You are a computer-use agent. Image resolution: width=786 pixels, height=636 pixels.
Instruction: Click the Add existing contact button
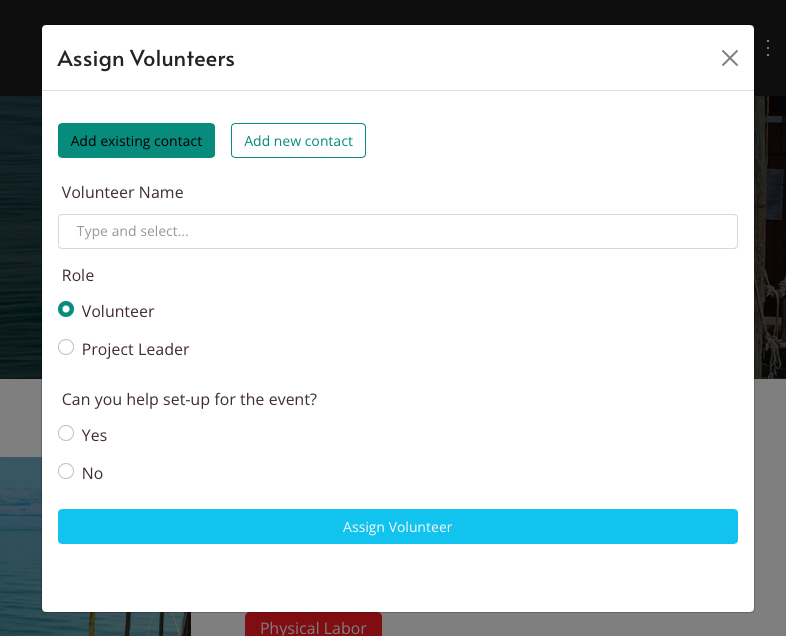tap(136, 141)
